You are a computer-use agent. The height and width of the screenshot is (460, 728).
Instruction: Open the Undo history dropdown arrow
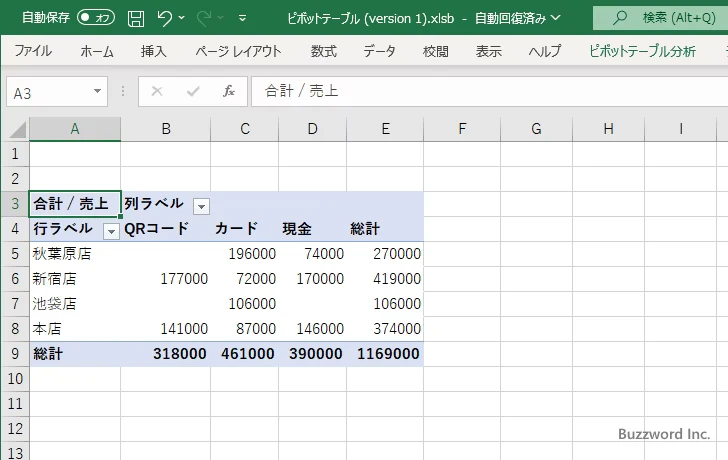click(182, 18)
